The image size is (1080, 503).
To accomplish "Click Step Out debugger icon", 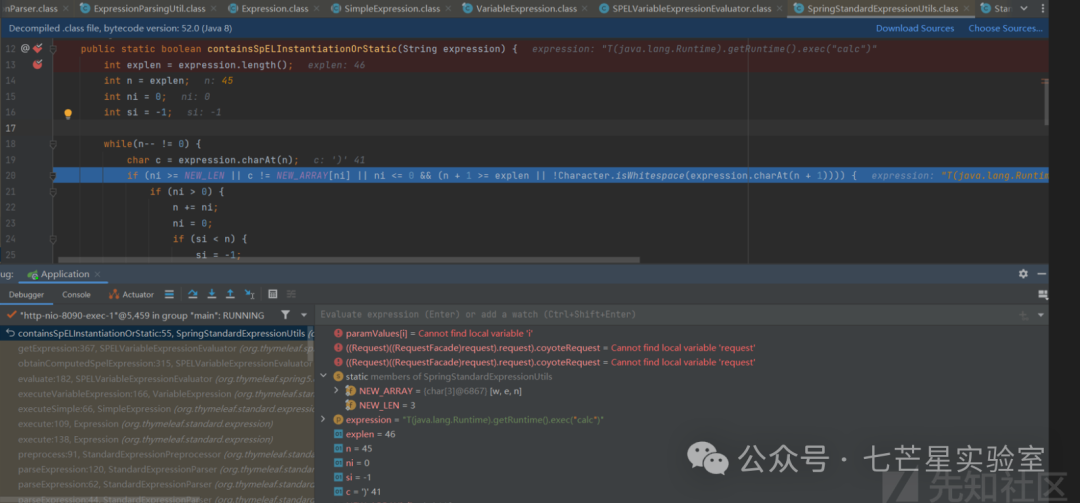I will pos(230,294).
